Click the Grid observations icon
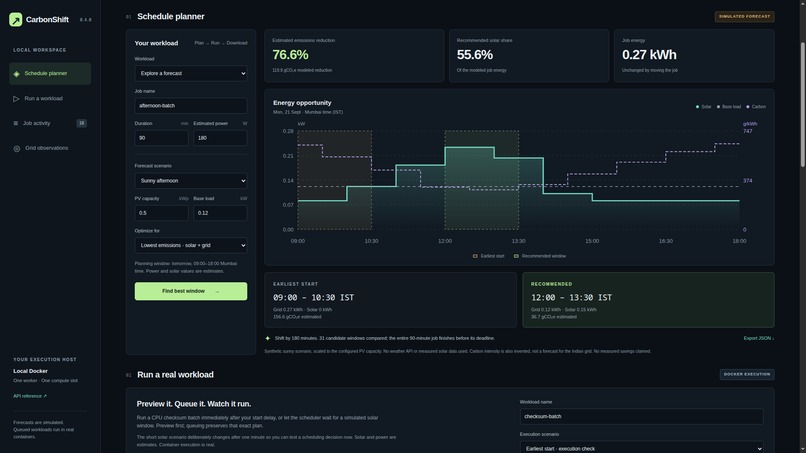806x453 pixels. (16, 149)
